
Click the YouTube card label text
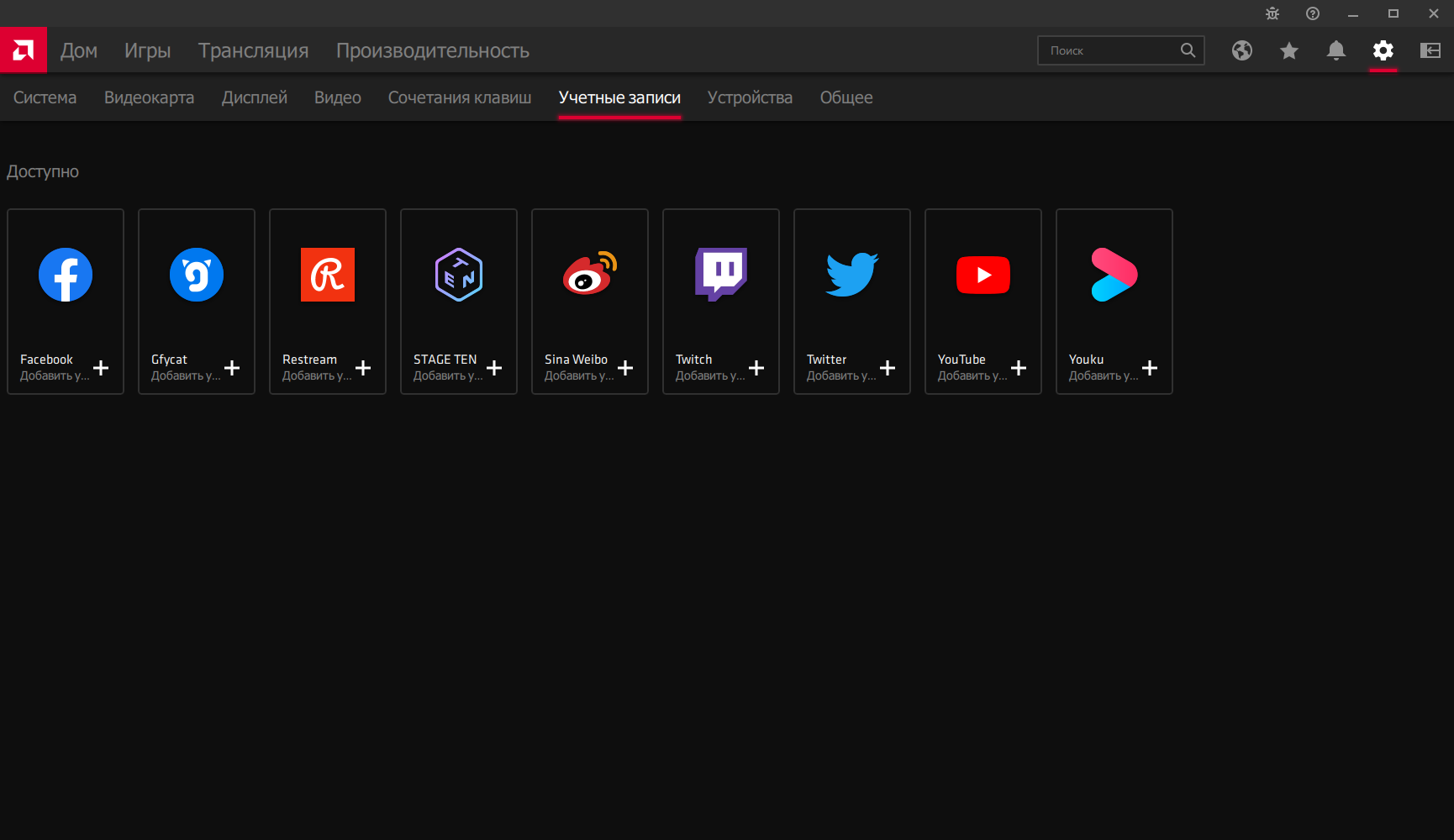click(961, 360)
